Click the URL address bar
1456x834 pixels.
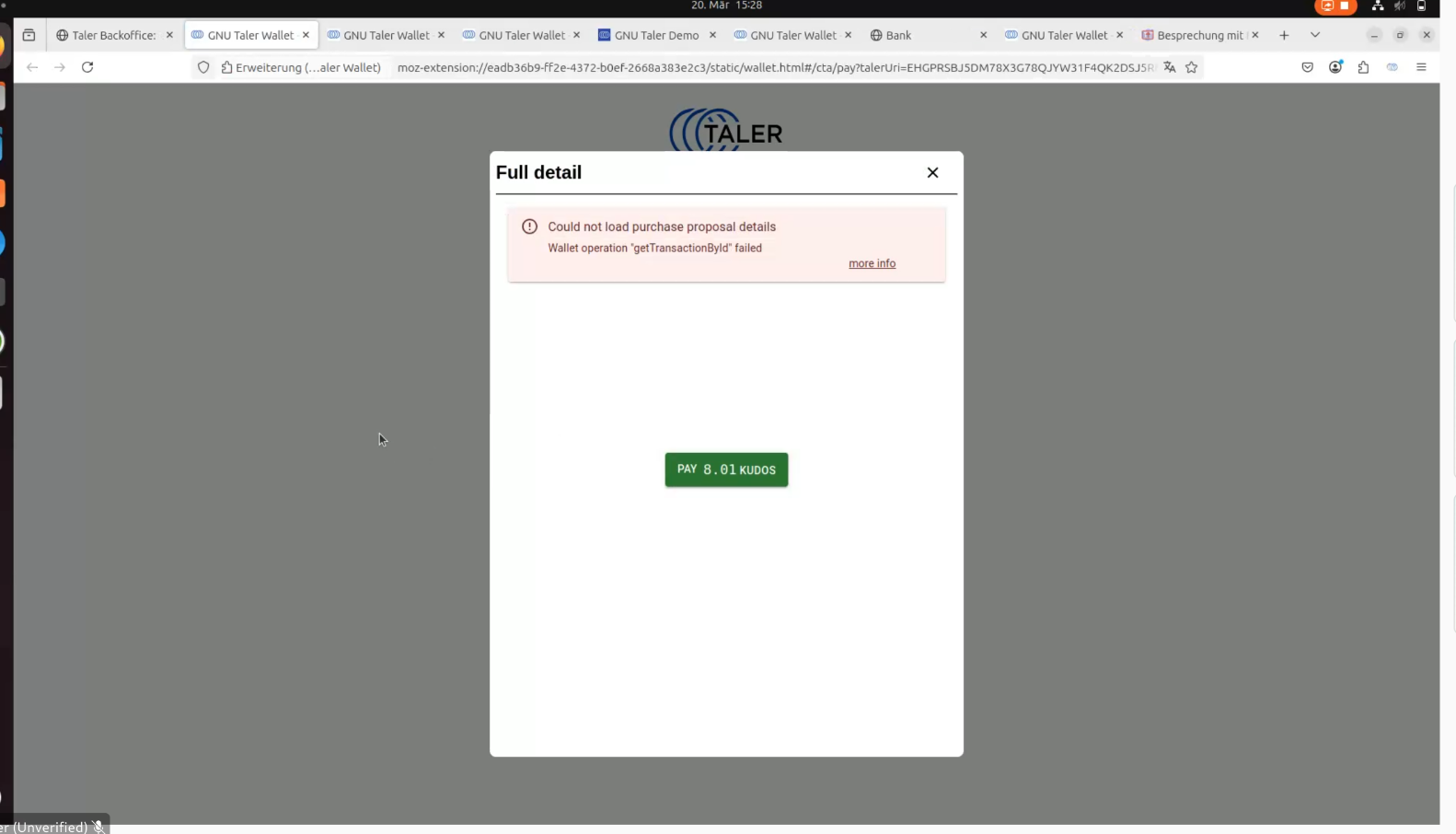(773, 67)
